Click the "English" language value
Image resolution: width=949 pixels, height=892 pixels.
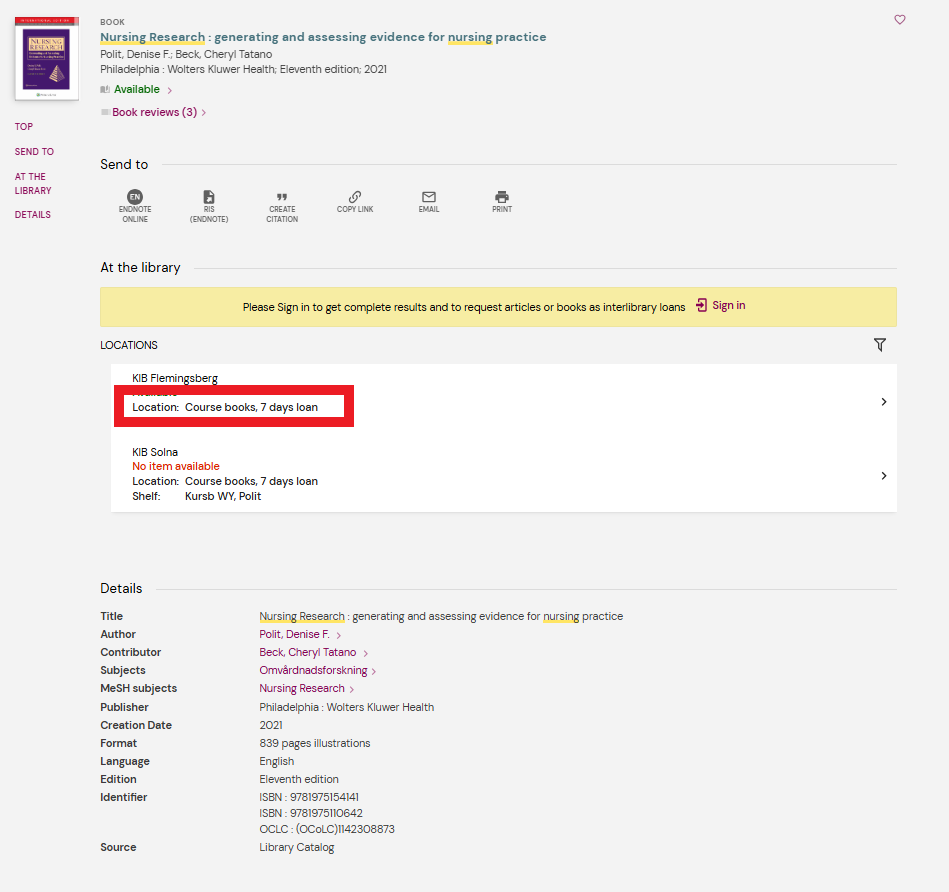pos(277,761)
